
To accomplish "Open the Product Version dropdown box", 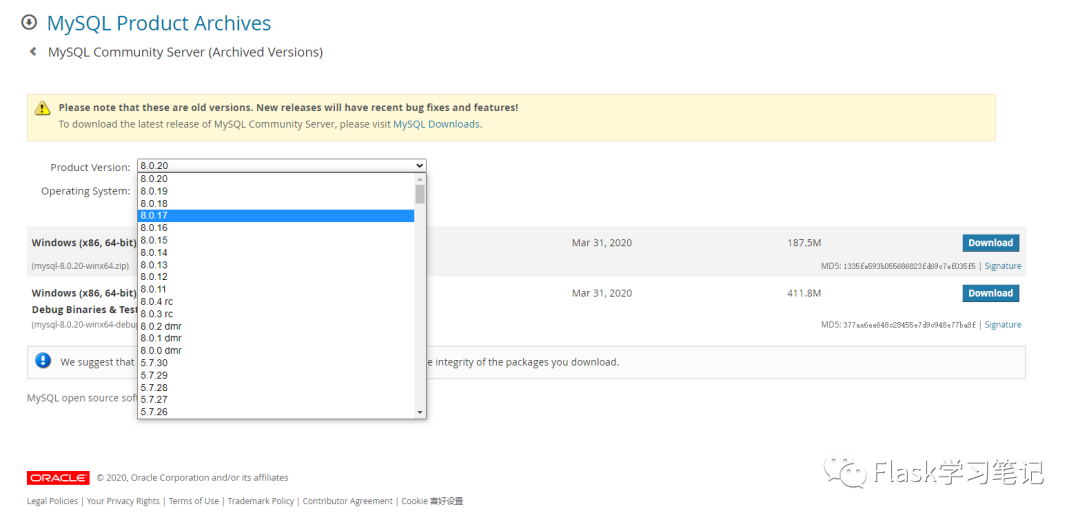I will tap(282, 165).
